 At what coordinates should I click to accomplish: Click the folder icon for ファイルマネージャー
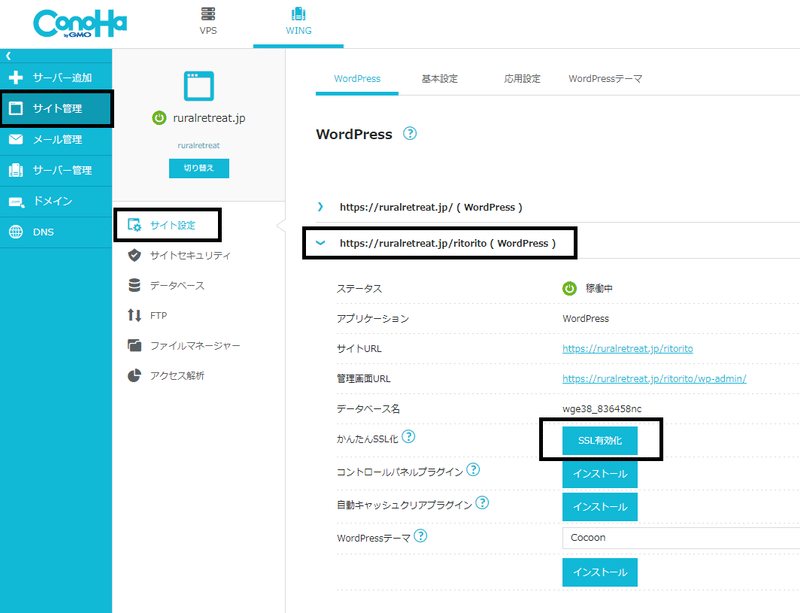pyautogui.click(x=134, y=346)
